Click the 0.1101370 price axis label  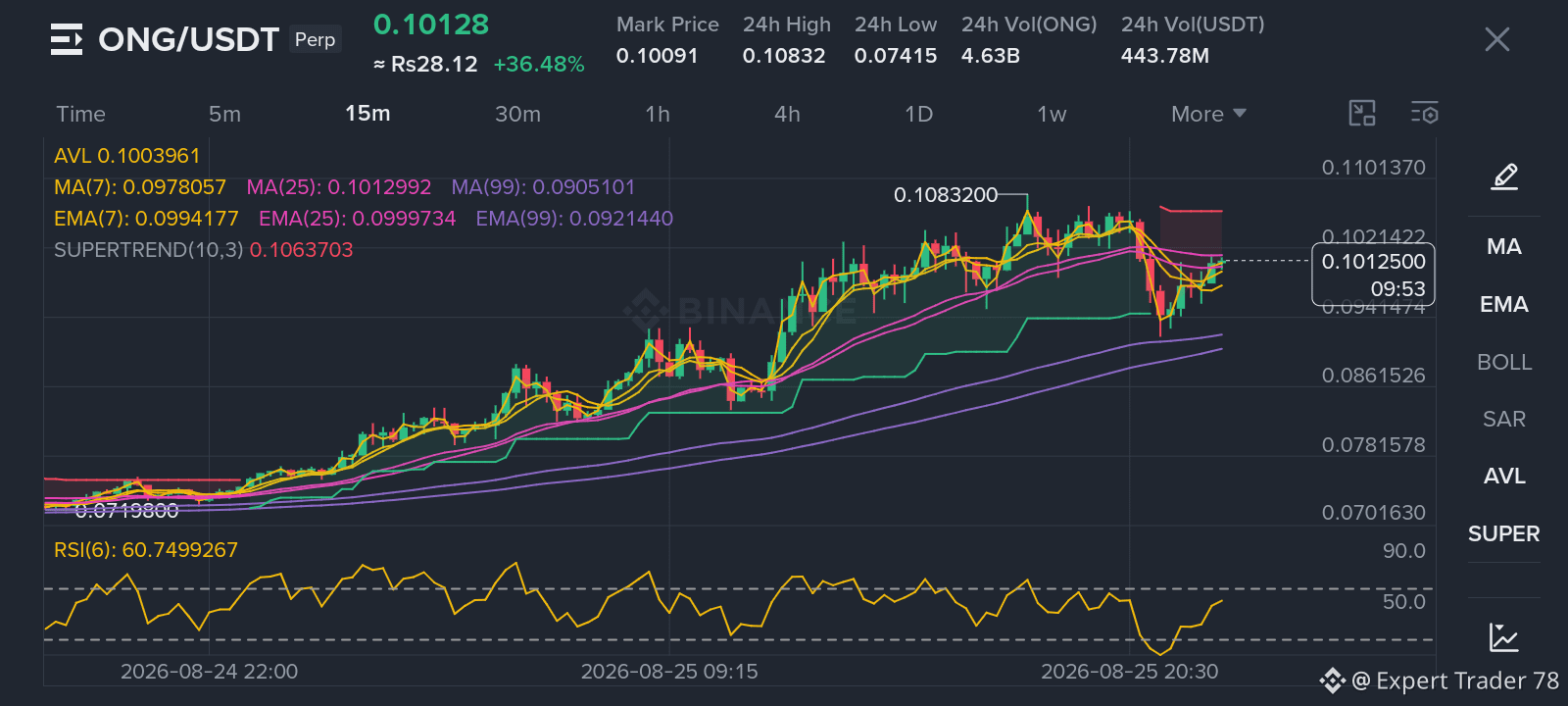pos(1373,168)
